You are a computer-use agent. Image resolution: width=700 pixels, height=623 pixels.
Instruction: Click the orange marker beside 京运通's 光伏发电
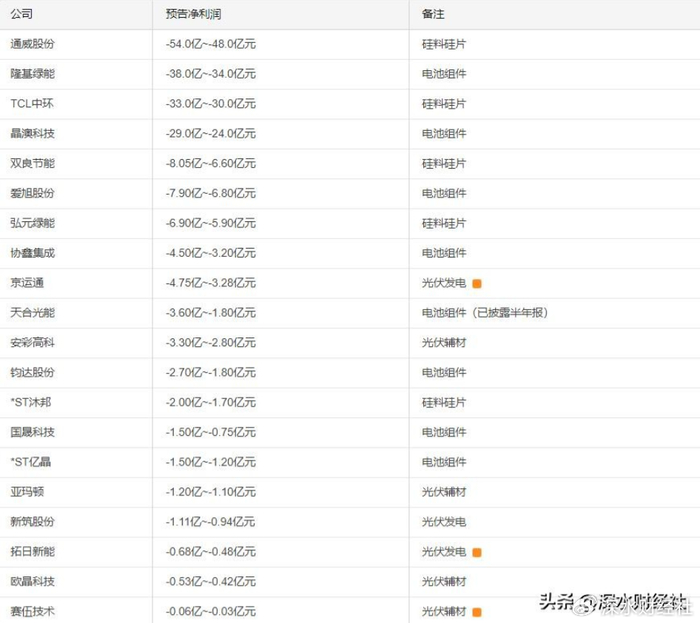tap(477, 284)
